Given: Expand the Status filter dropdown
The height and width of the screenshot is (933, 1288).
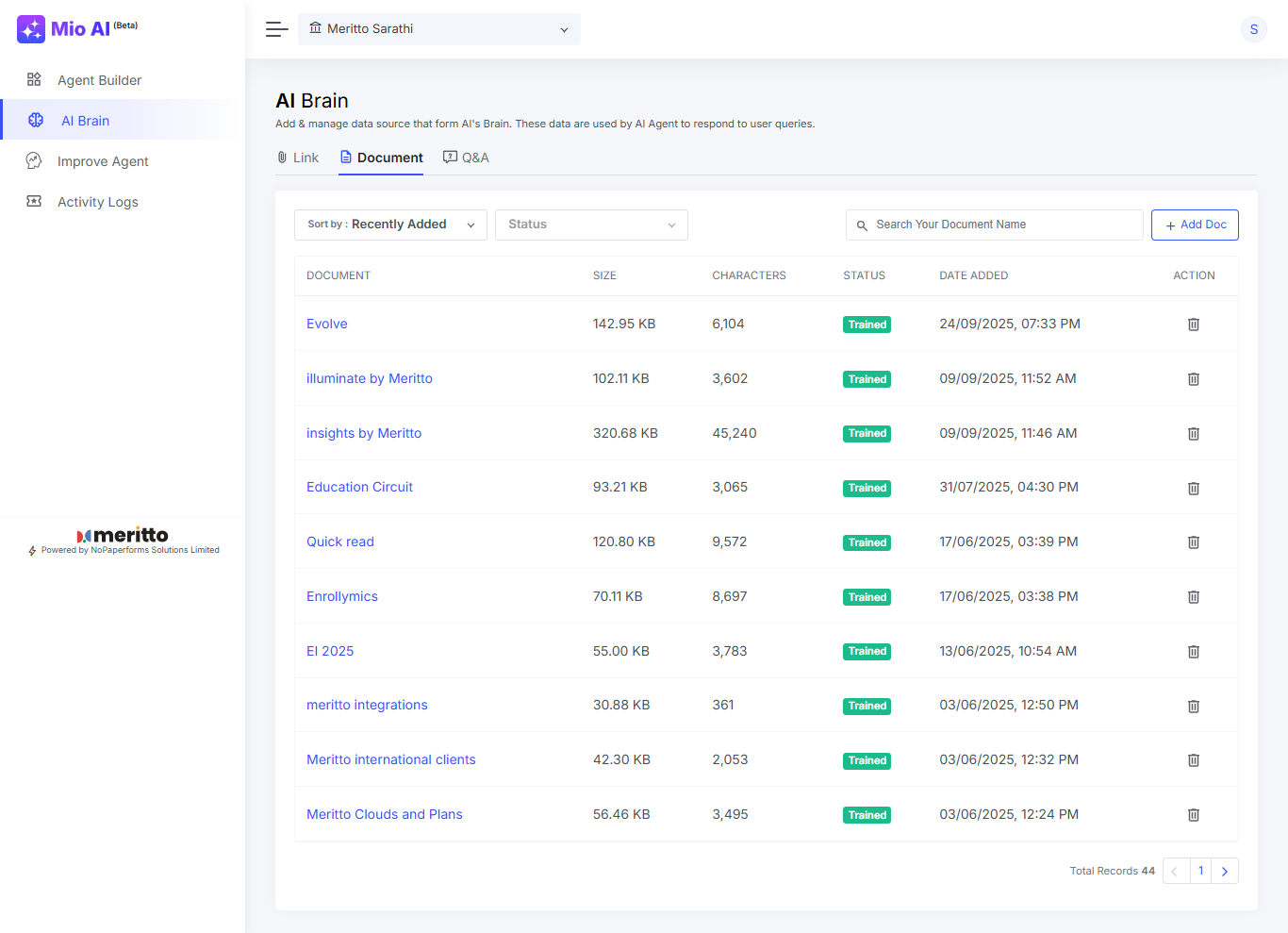Looking at the screenshot, I should [591, 225].
